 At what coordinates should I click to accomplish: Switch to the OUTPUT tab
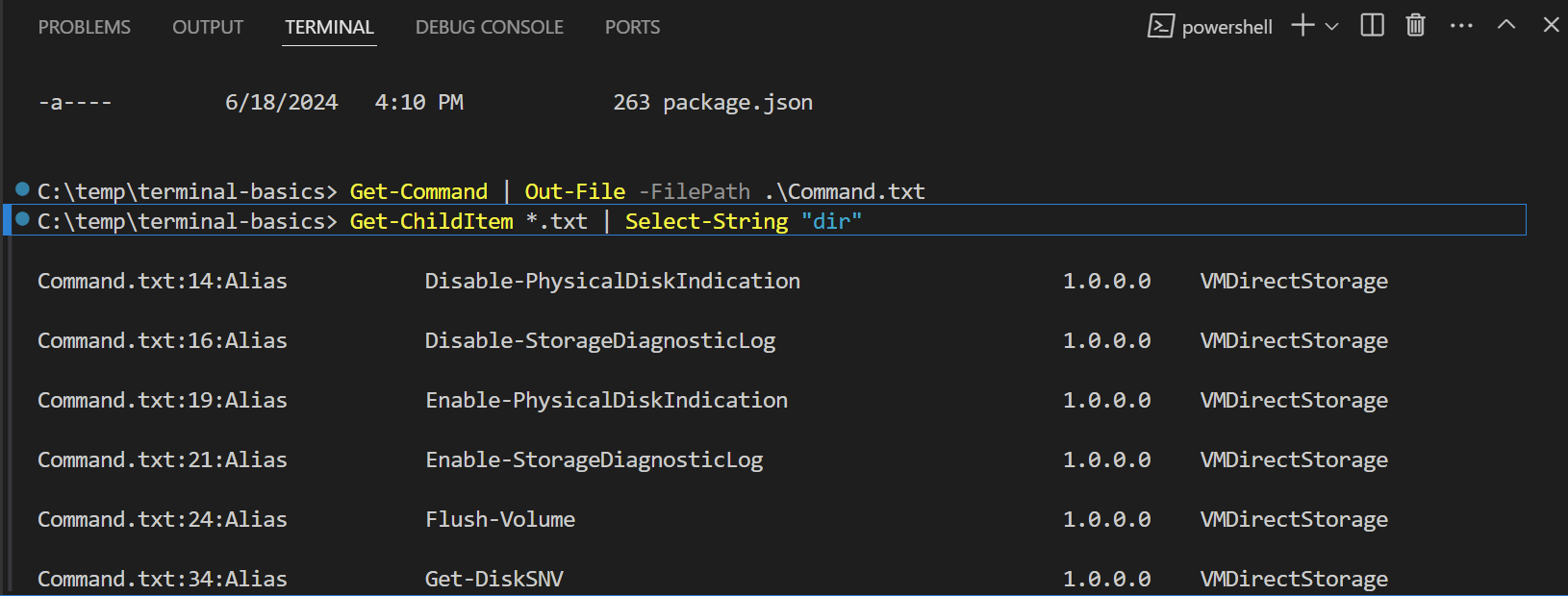coord(208,27)
